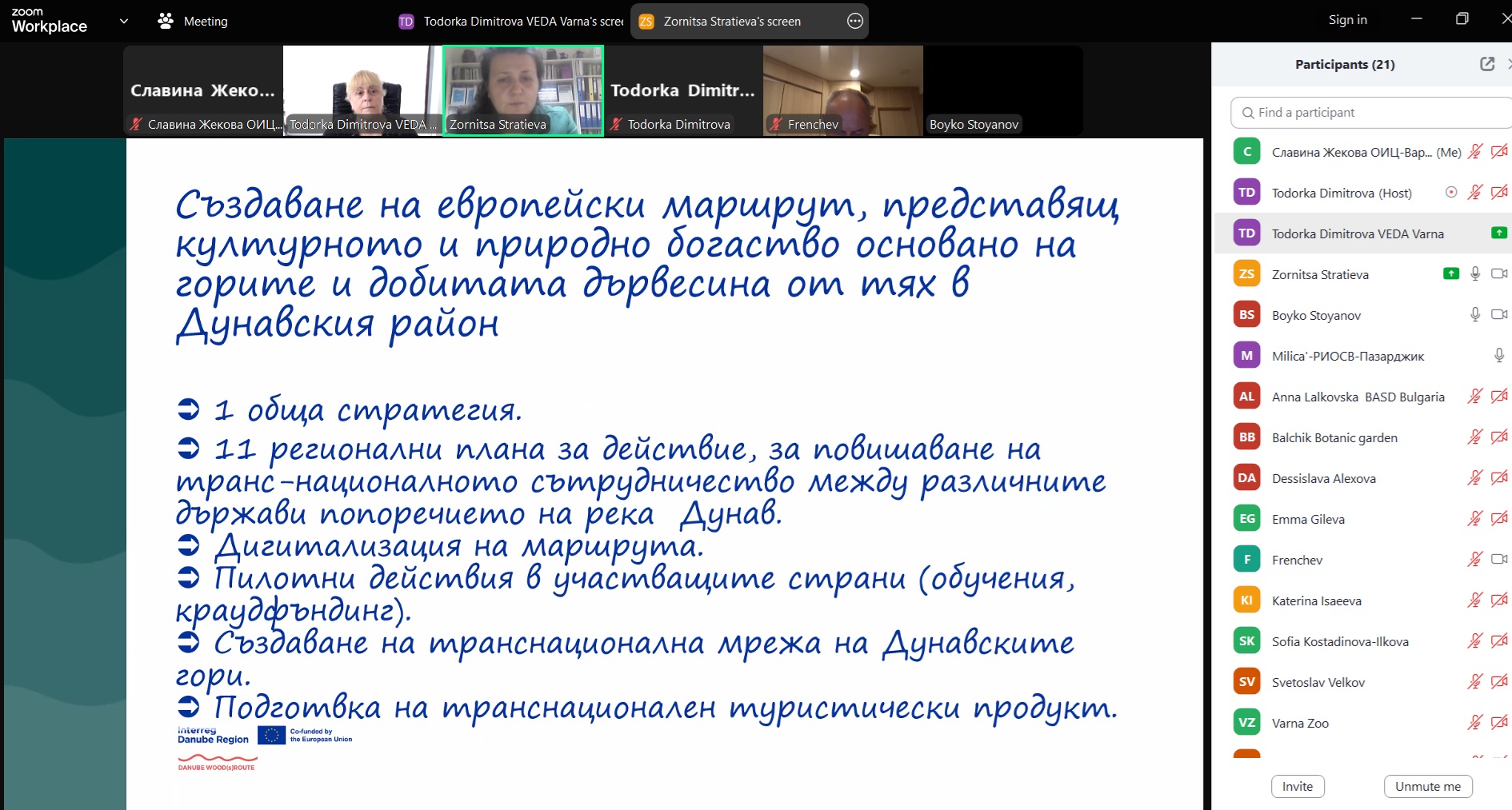Click camera icon on Frenchev participant row
The image size is (1512, 810).
1499,560
